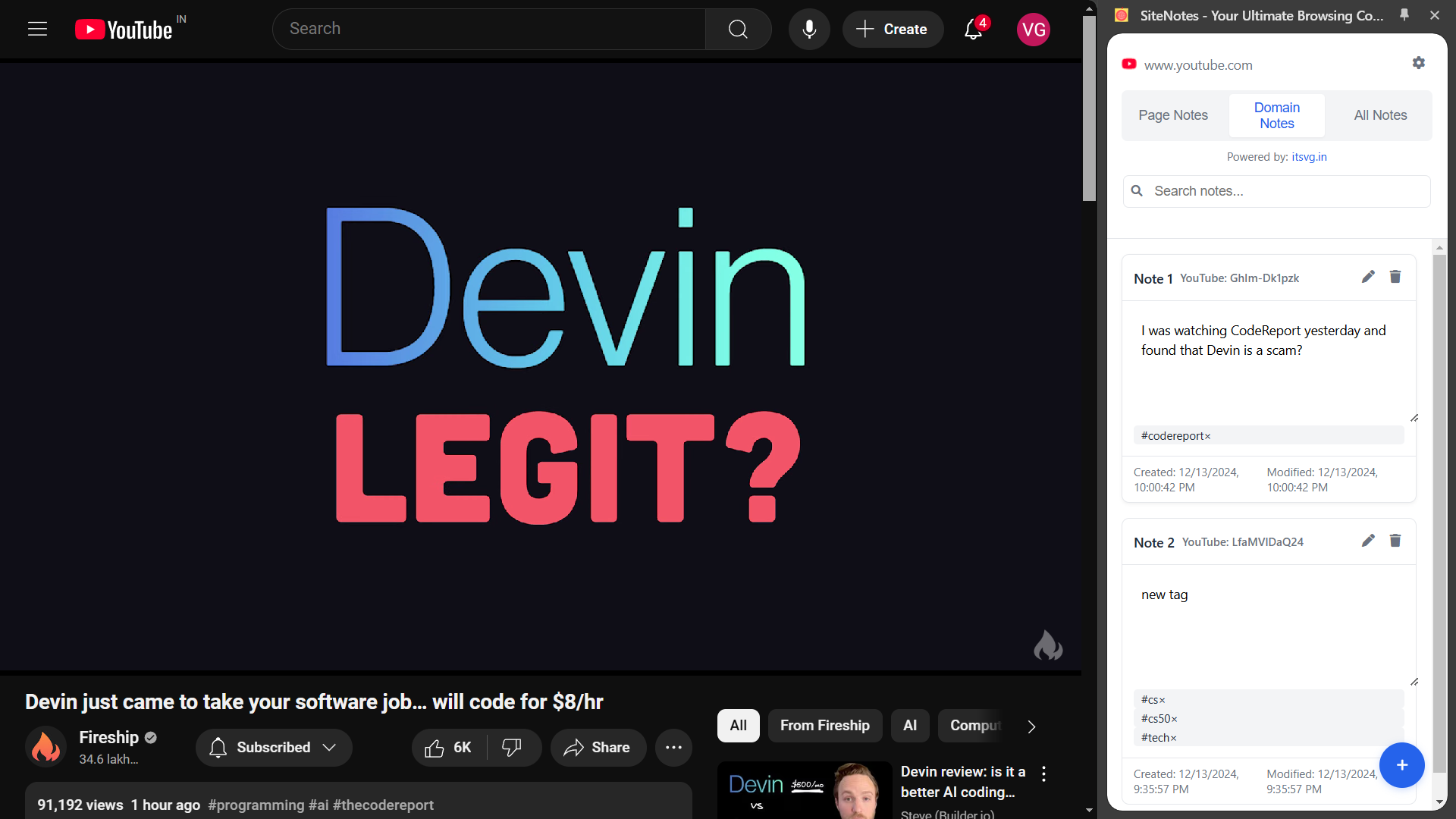Click the Devin review video thumbnail

(804, 790)
